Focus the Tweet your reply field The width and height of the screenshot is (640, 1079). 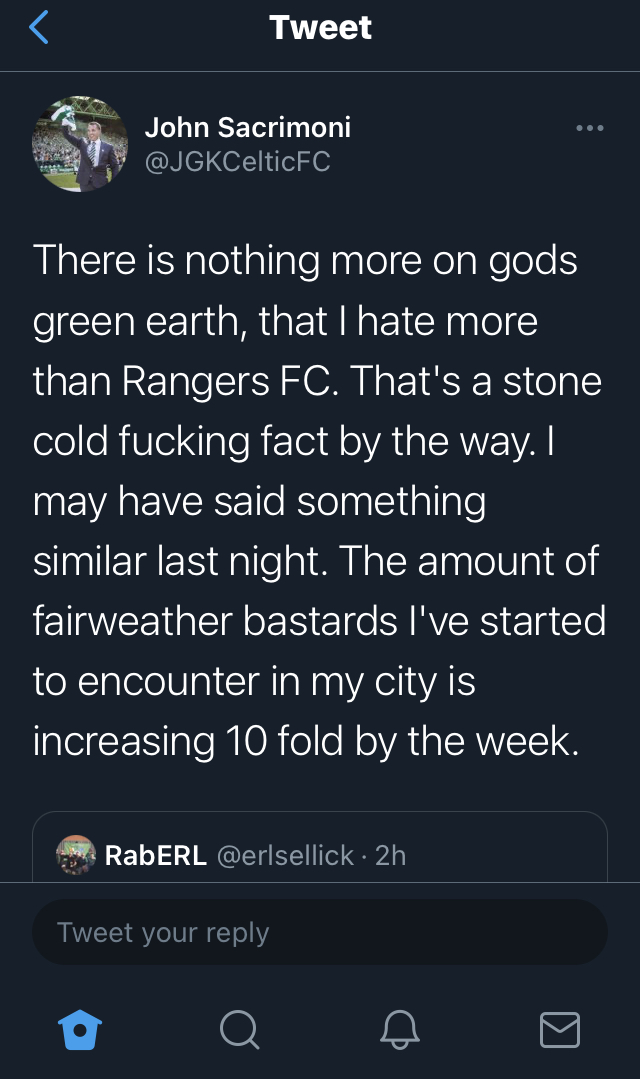coord(320,932)
